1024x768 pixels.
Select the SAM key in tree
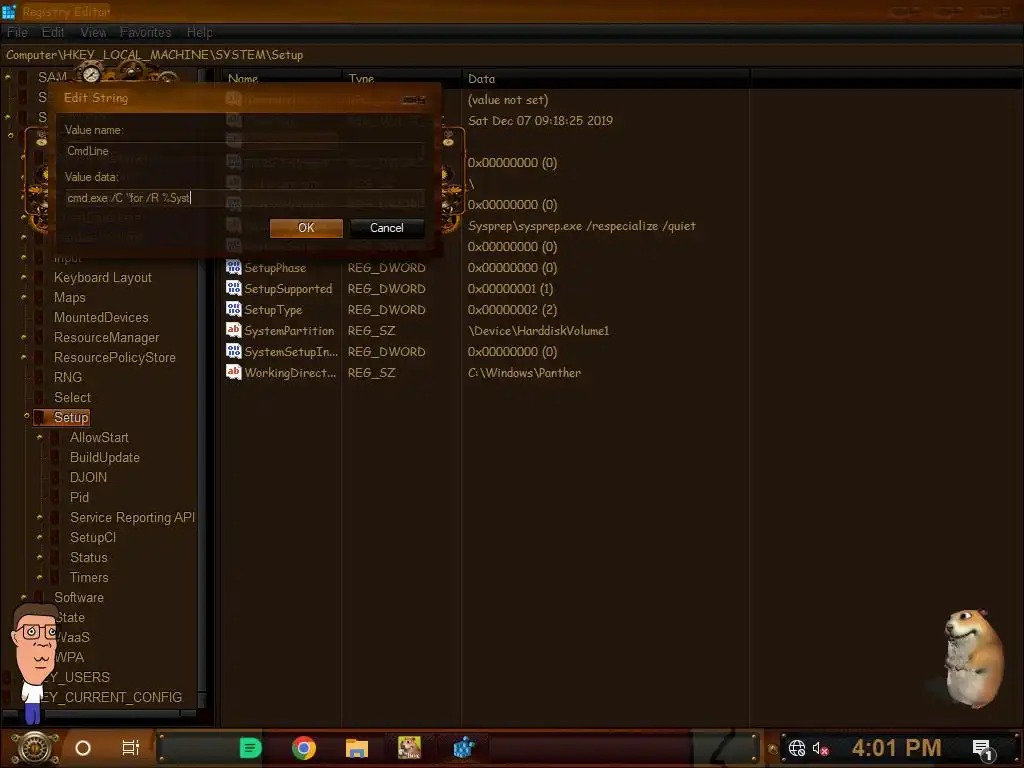coord(52,77)
